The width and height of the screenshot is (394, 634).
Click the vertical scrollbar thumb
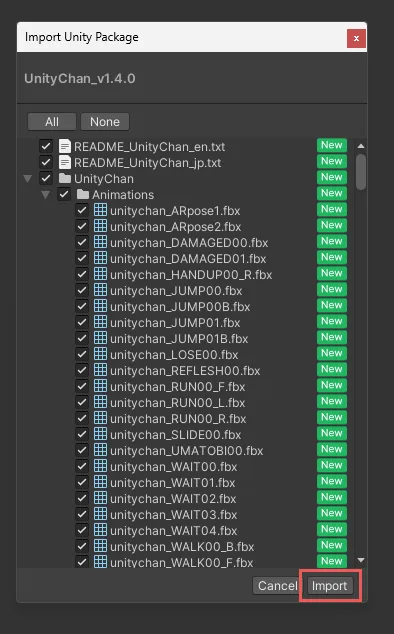(361, 172)
